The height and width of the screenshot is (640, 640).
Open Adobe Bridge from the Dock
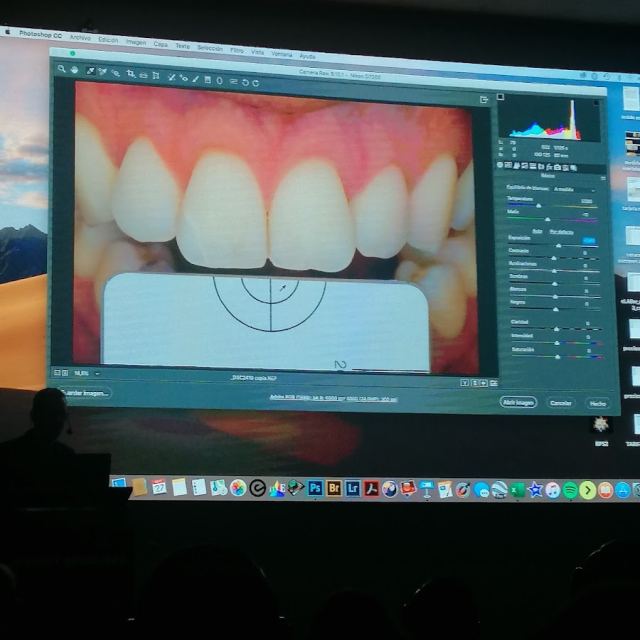coord(333,488)
